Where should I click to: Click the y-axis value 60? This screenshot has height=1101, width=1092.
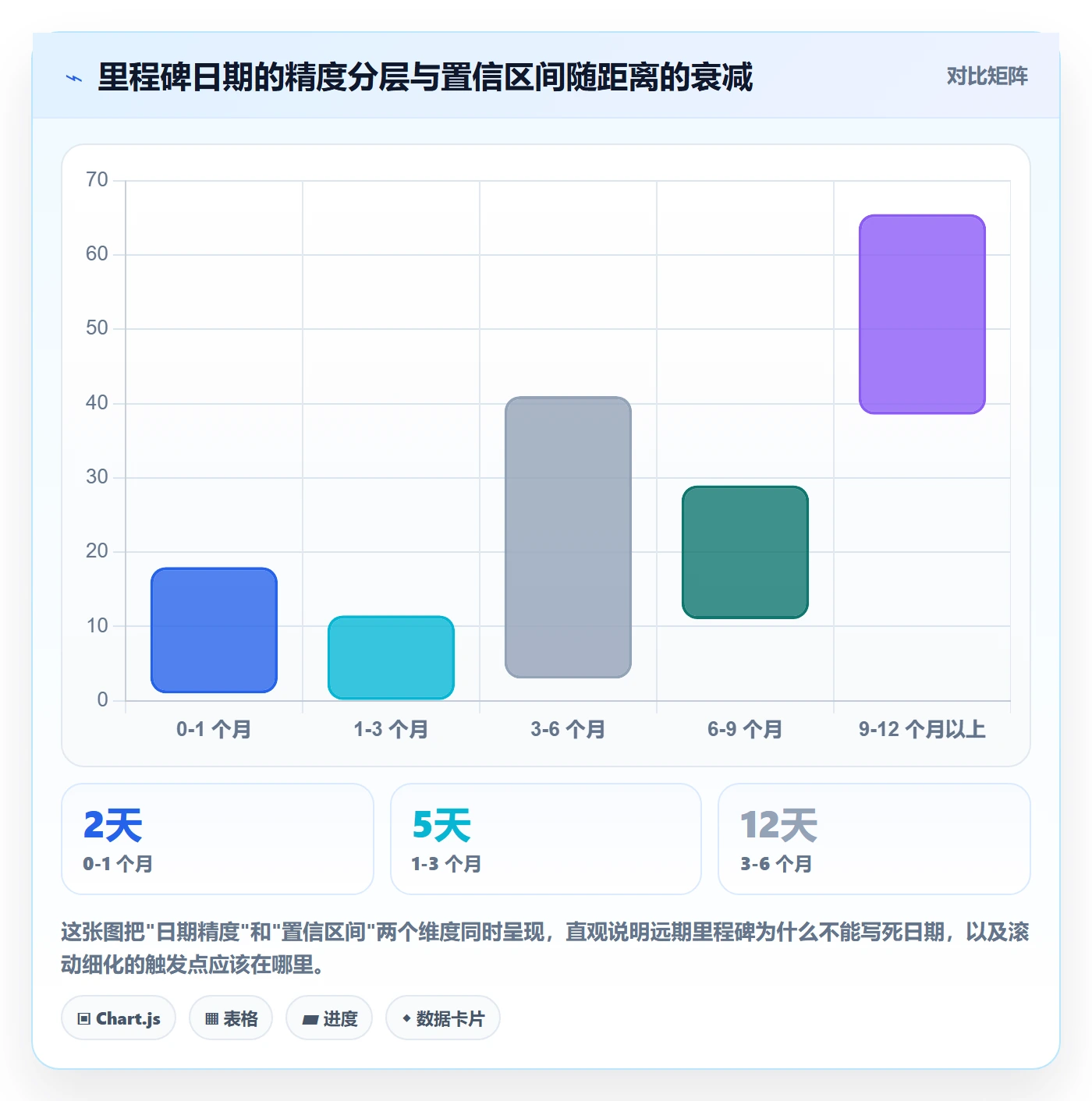tap(97, 254)
